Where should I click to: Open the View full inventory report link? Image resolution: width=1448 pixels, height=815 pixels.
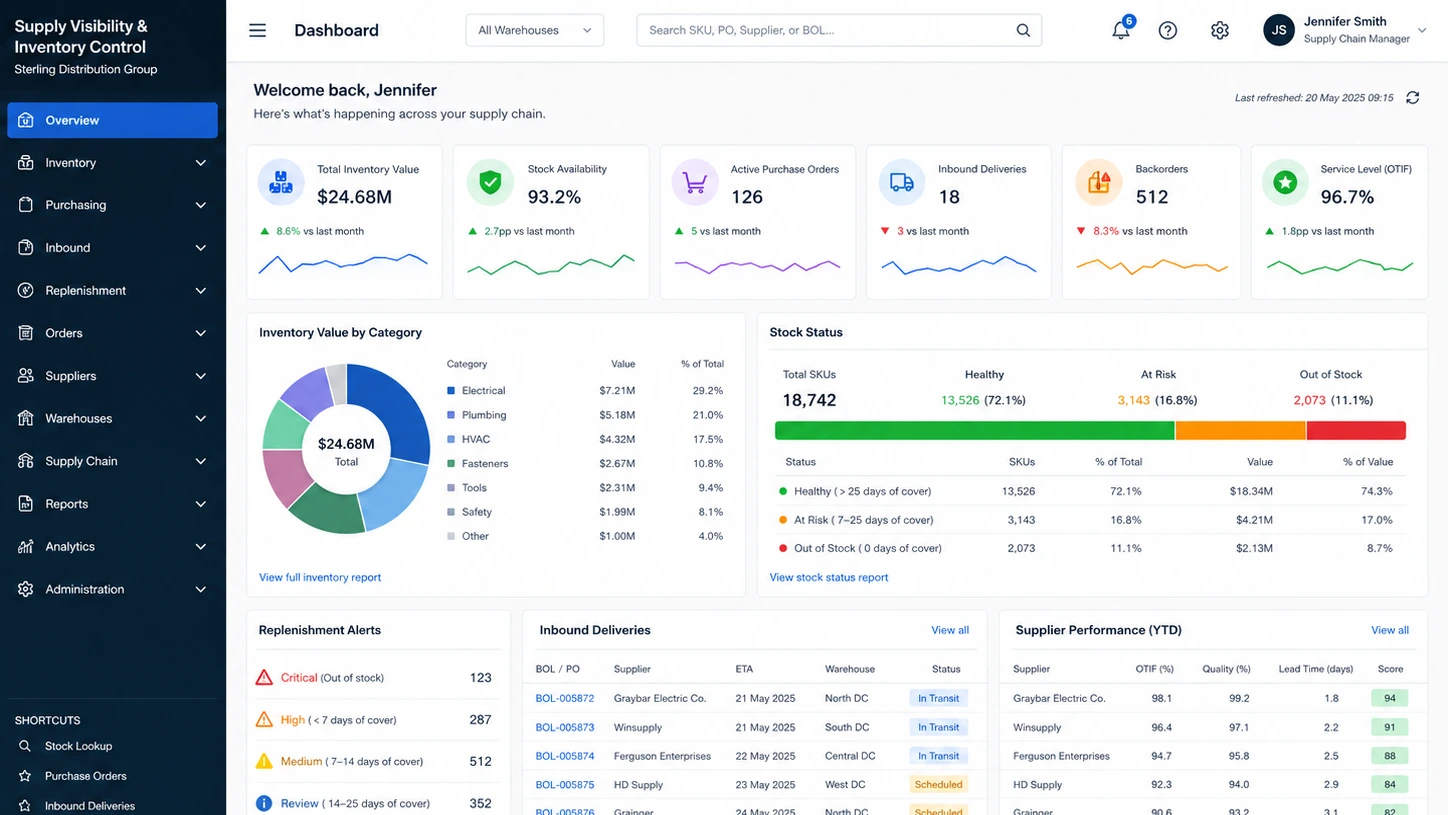320,577
